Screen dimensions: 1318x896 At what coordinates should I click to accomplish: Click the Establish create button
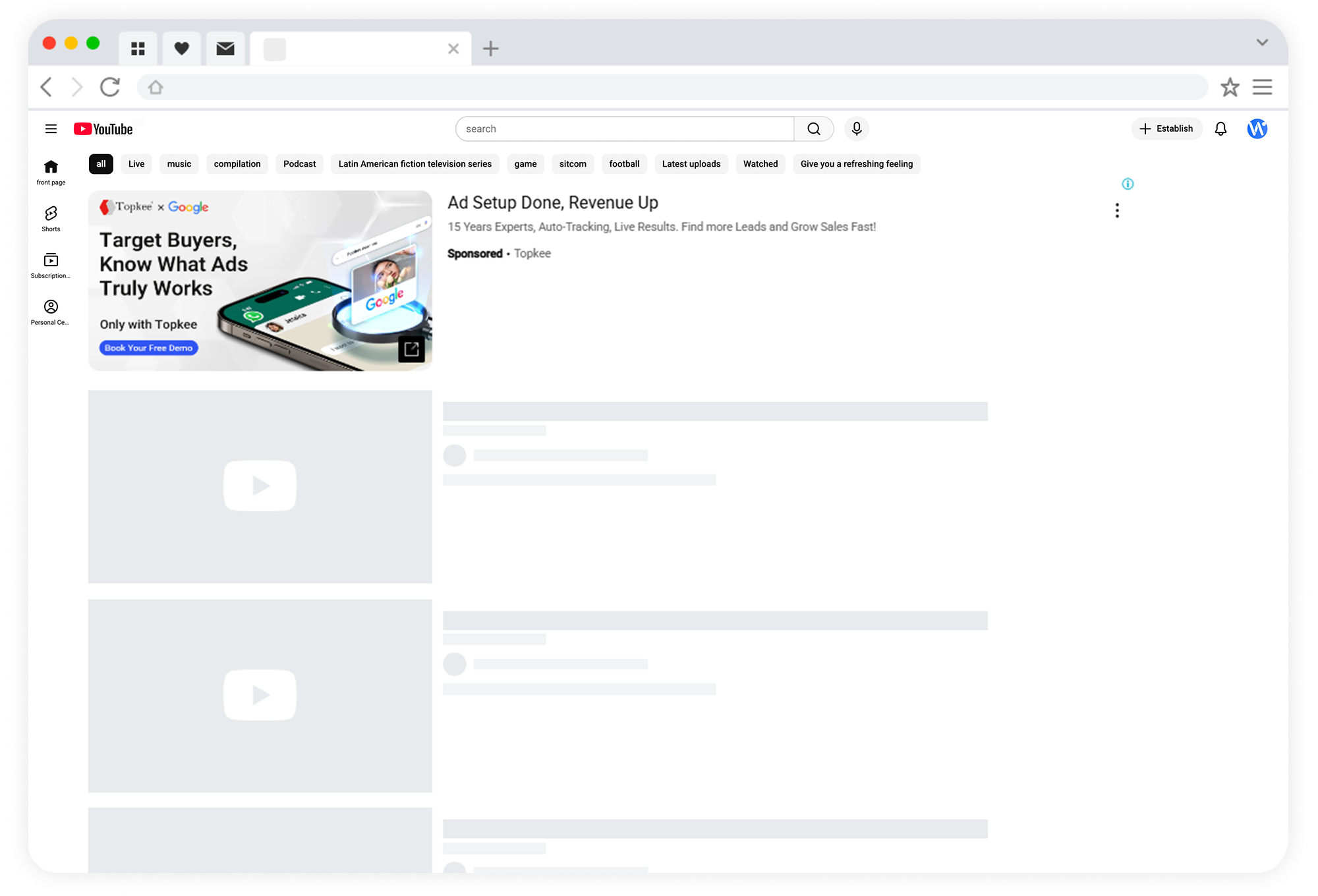[1166, 128]
